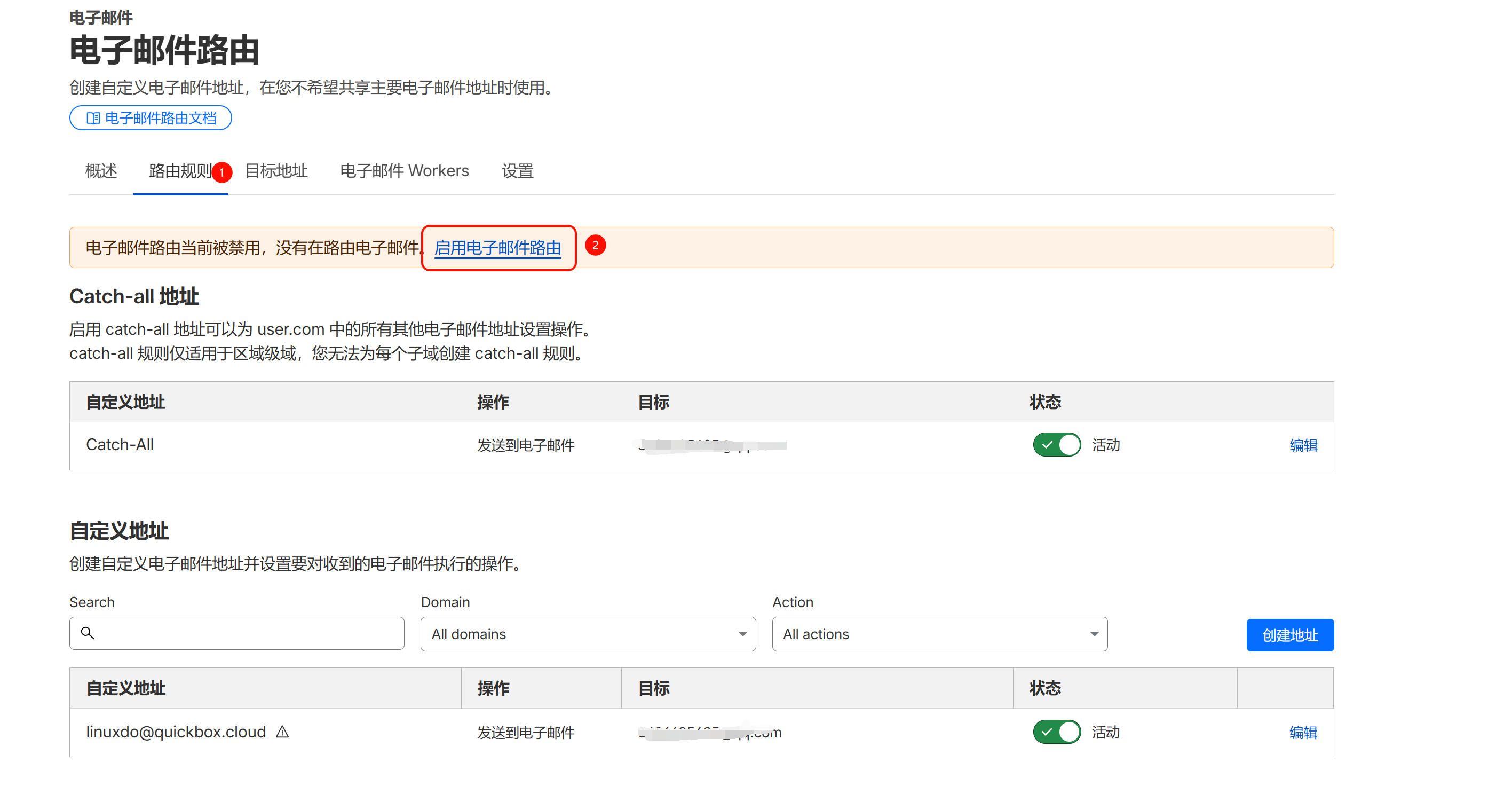Click red badge number 2 in banner
The image size is (1512, 794).
(x=595, y=246)
